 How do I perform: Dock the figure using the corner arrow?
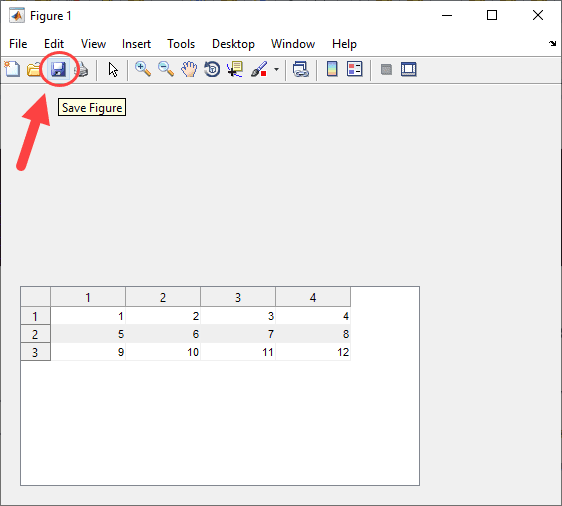pos(552,44)
